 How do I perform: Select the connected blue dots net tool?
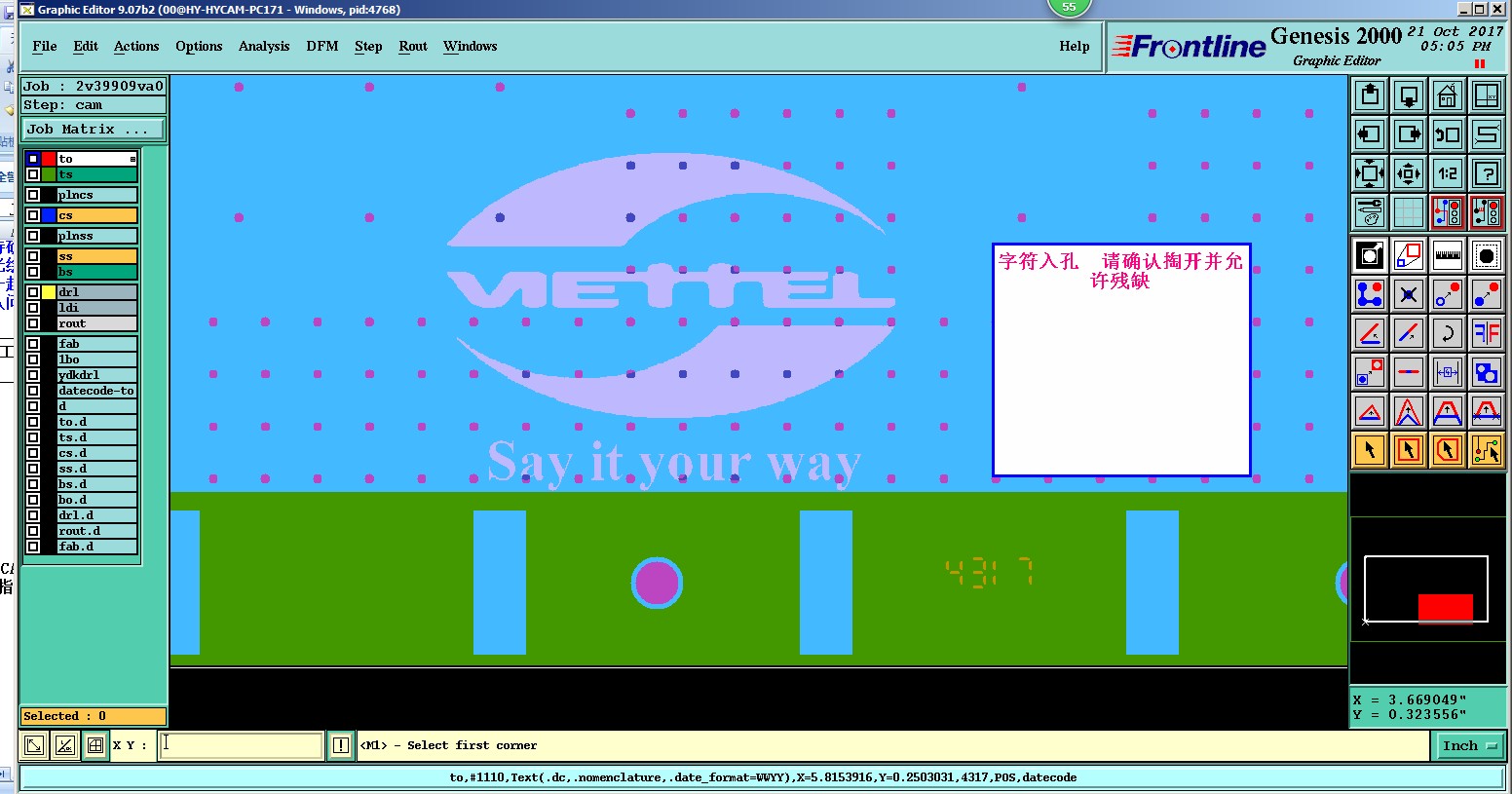[x=1370, y=294]
